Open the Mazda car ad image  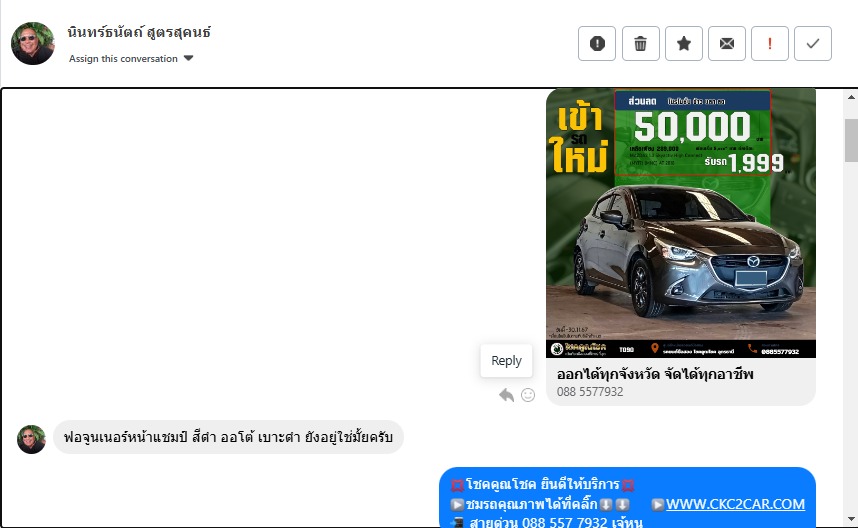pos(681,223)
